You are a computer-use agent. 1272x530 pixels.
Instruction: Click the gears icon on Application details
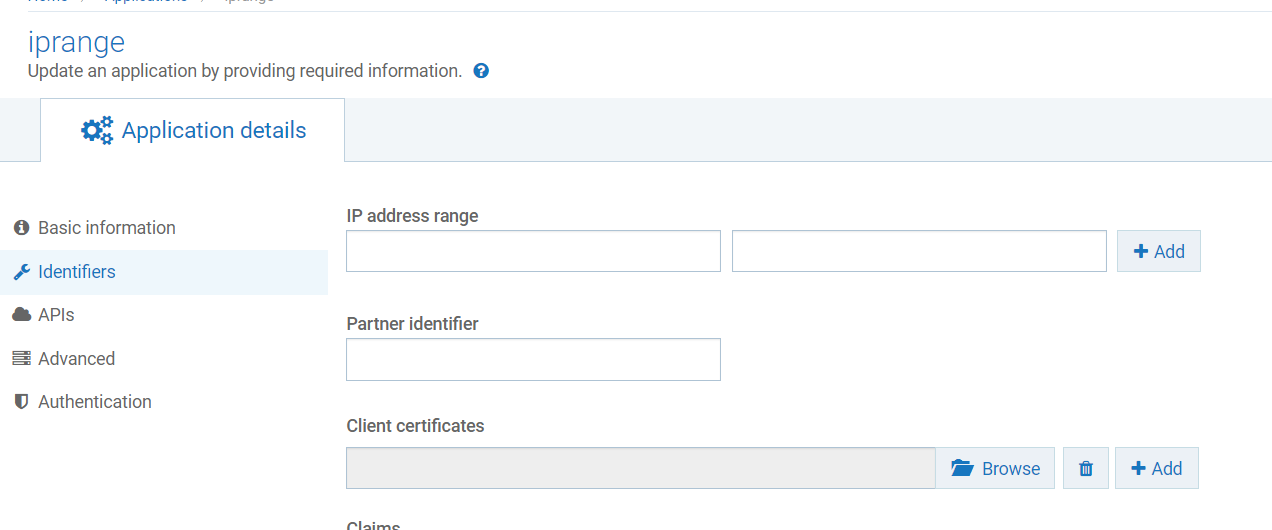click(97, 131)
